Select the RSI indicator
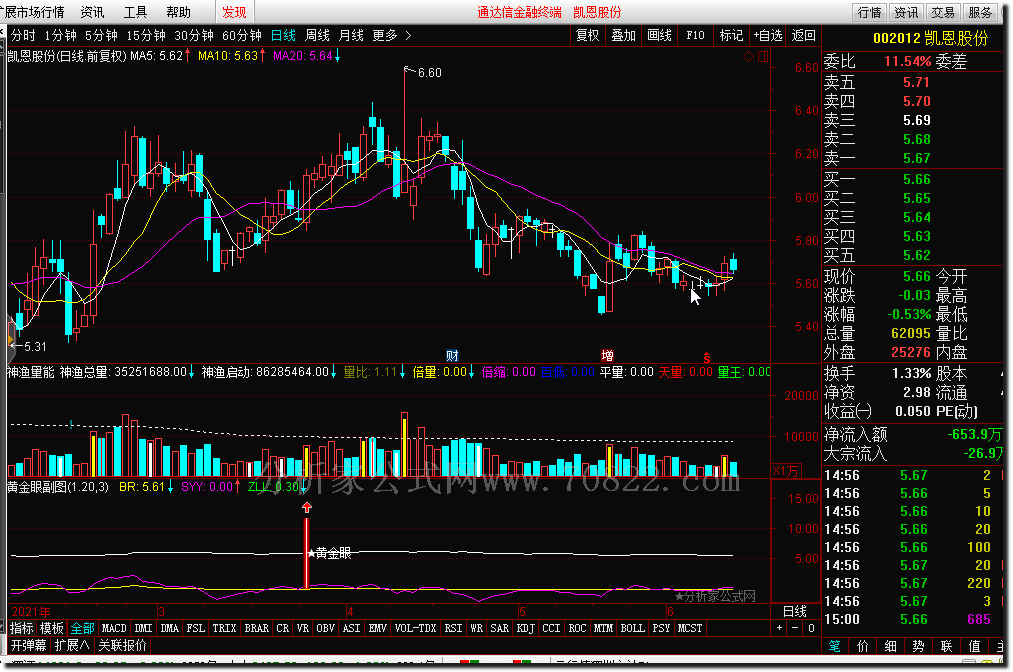1013x672 pixels. pyautogui.click(x=454, y=628)
